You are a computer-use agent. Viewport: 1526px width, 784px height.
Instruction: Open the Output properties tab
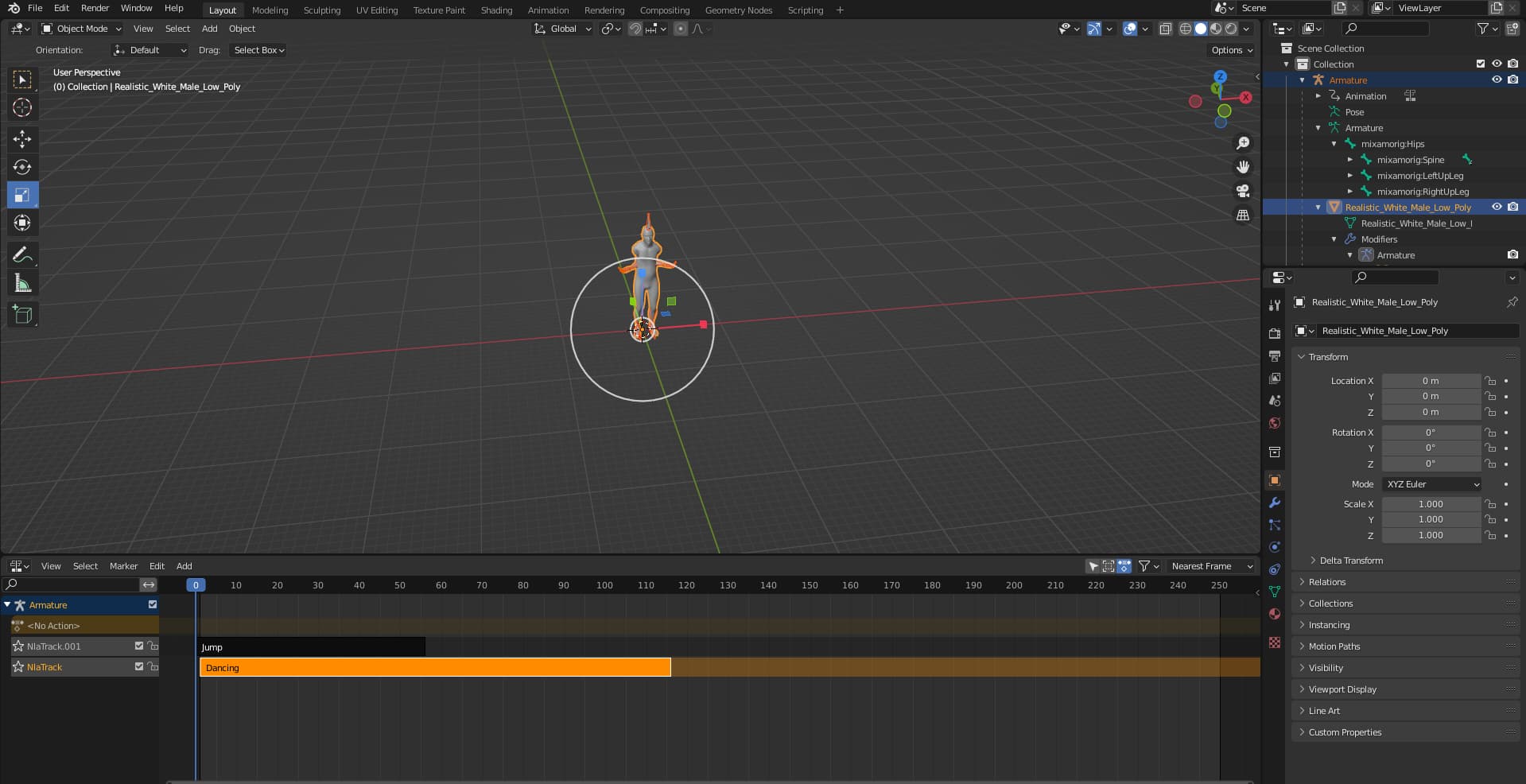1275,355
